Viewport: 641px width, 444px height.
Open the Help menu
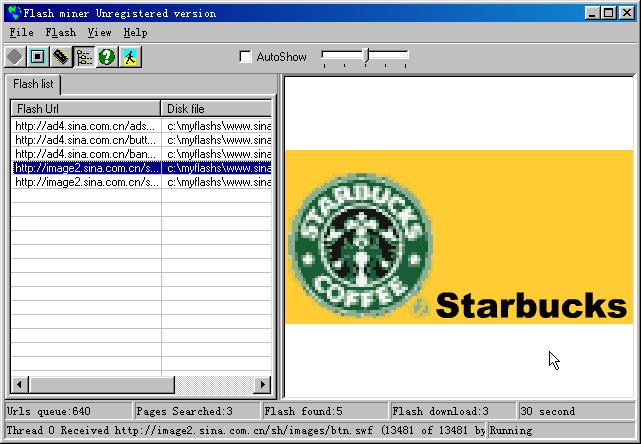135,33
